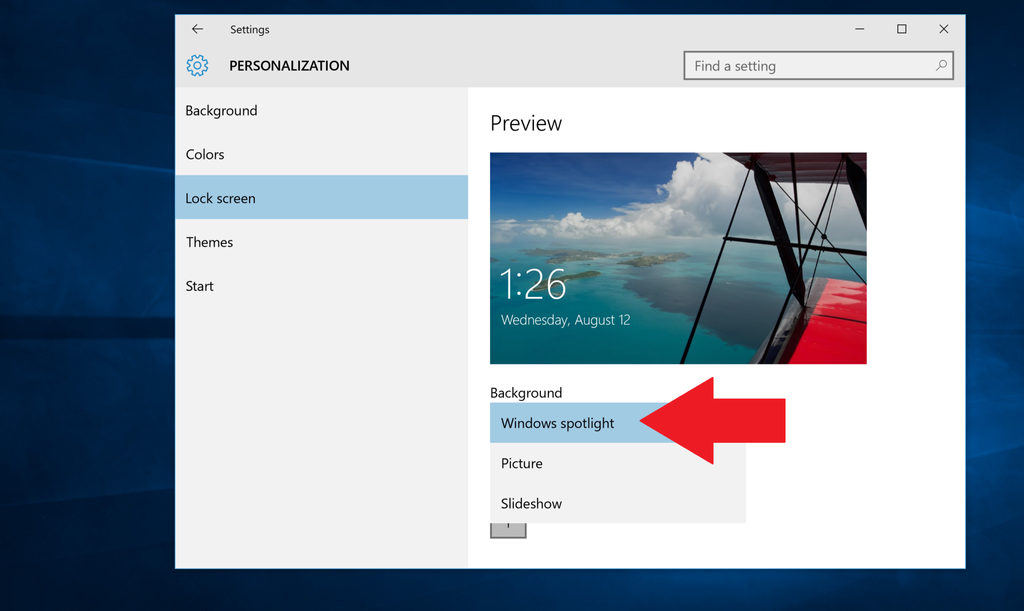Open the Start customization section
The height and width of the screenshot is (611, 1024).
(x=199, y=286)
